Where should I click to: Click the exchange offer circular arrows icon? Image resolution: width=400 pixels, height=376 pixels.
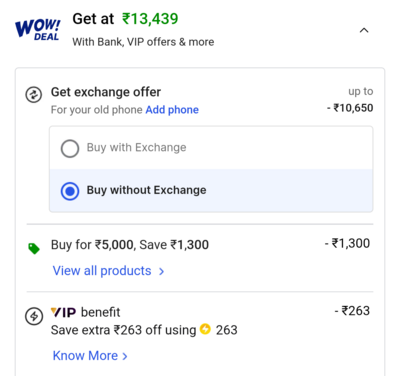34,95
